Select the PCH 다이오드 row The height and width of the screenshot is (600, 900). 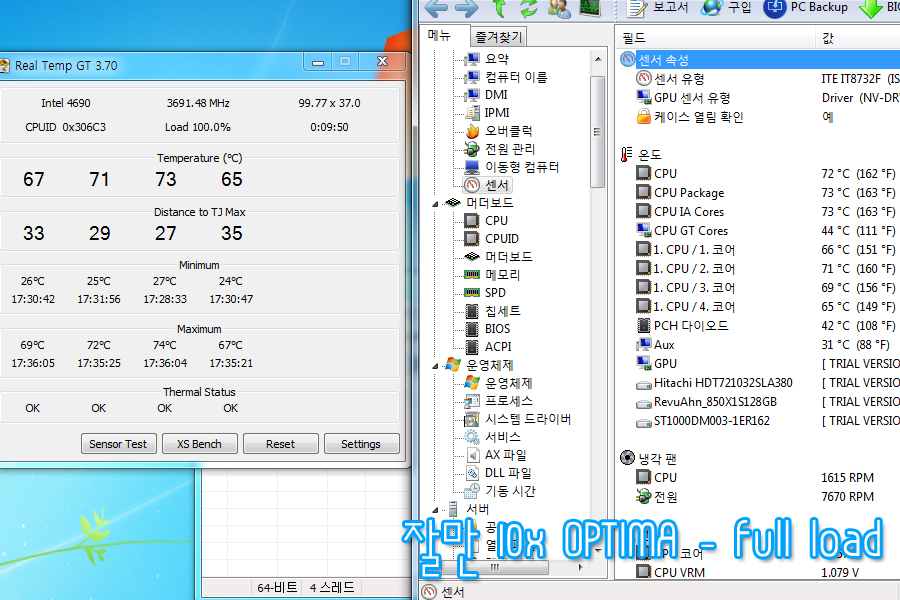759,326
